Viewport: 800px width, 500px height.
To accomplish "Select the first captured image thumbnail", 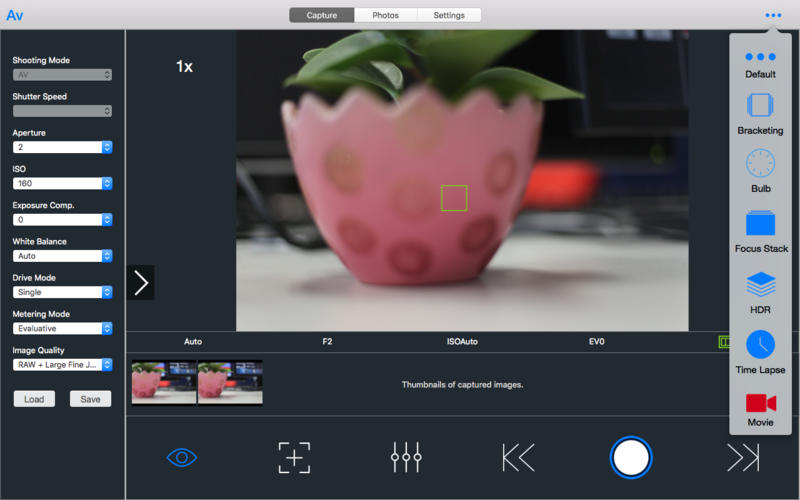I will (x=164, y=383).
